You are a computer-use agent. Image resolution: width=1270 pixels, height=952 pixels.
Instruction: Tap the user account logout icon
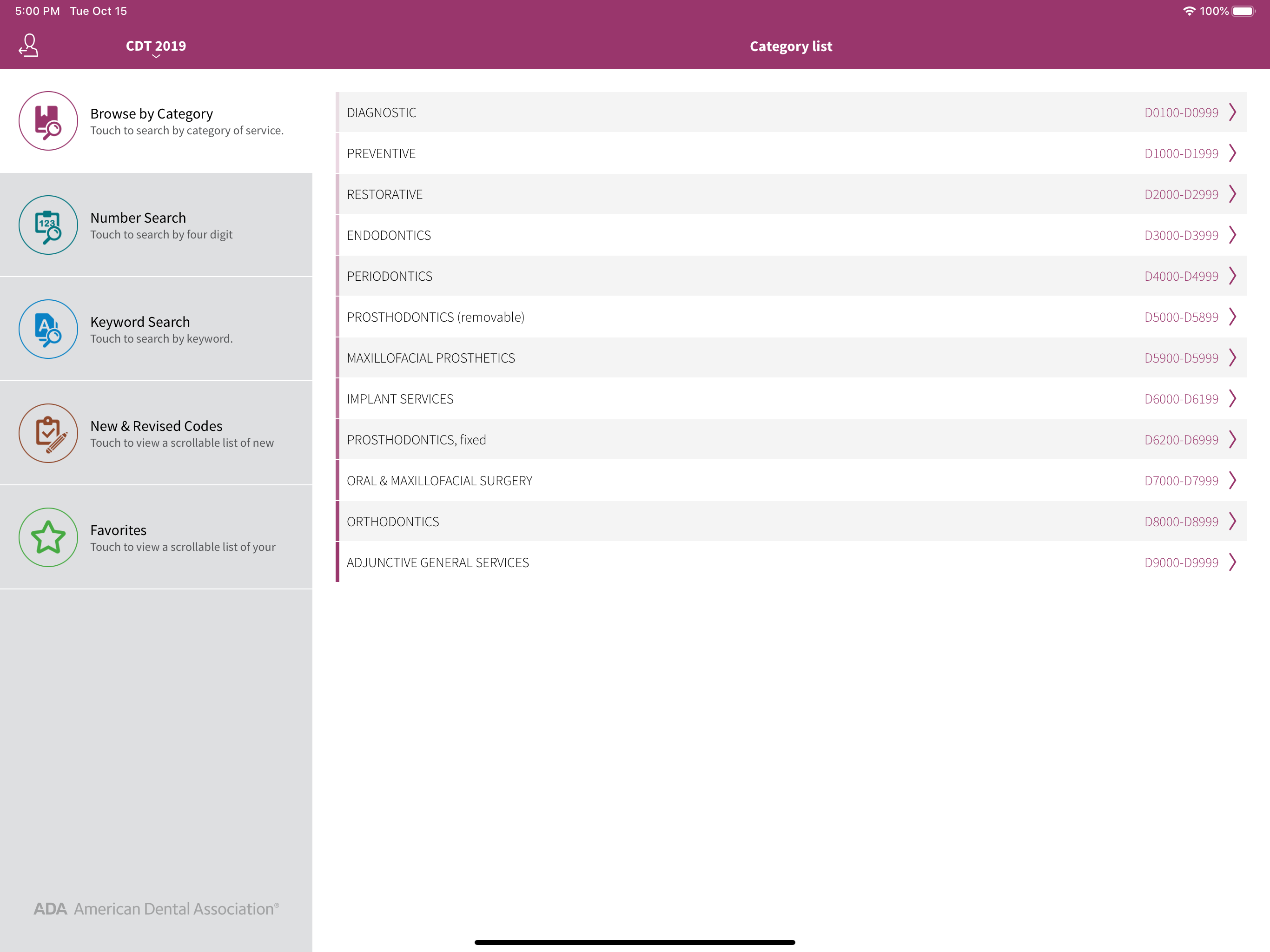[28, 46]
